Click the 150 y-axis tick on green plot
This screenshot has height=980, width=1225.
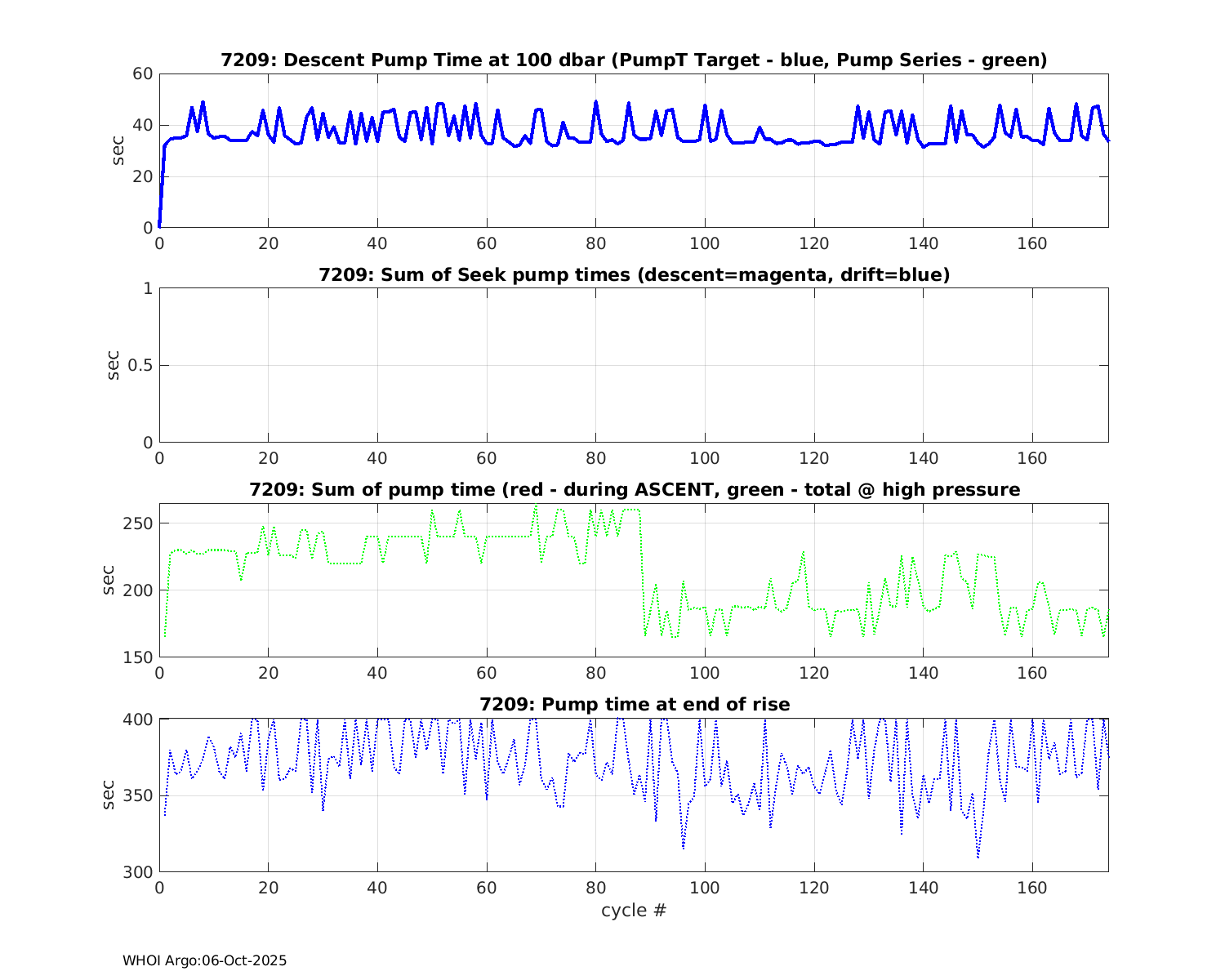pyautogui.click(x=138, y=657)
